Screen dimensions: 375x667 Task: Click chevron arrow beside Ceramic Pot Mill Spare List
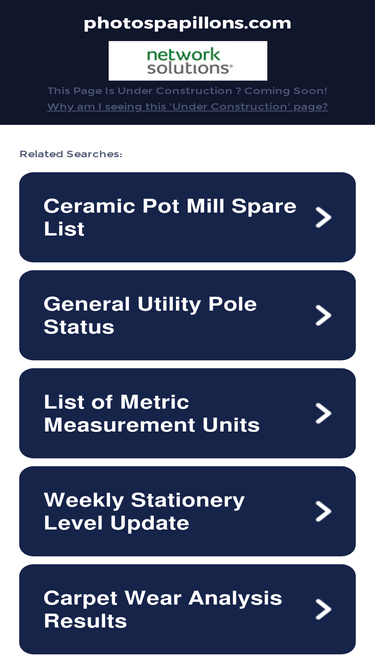[324, 217]
